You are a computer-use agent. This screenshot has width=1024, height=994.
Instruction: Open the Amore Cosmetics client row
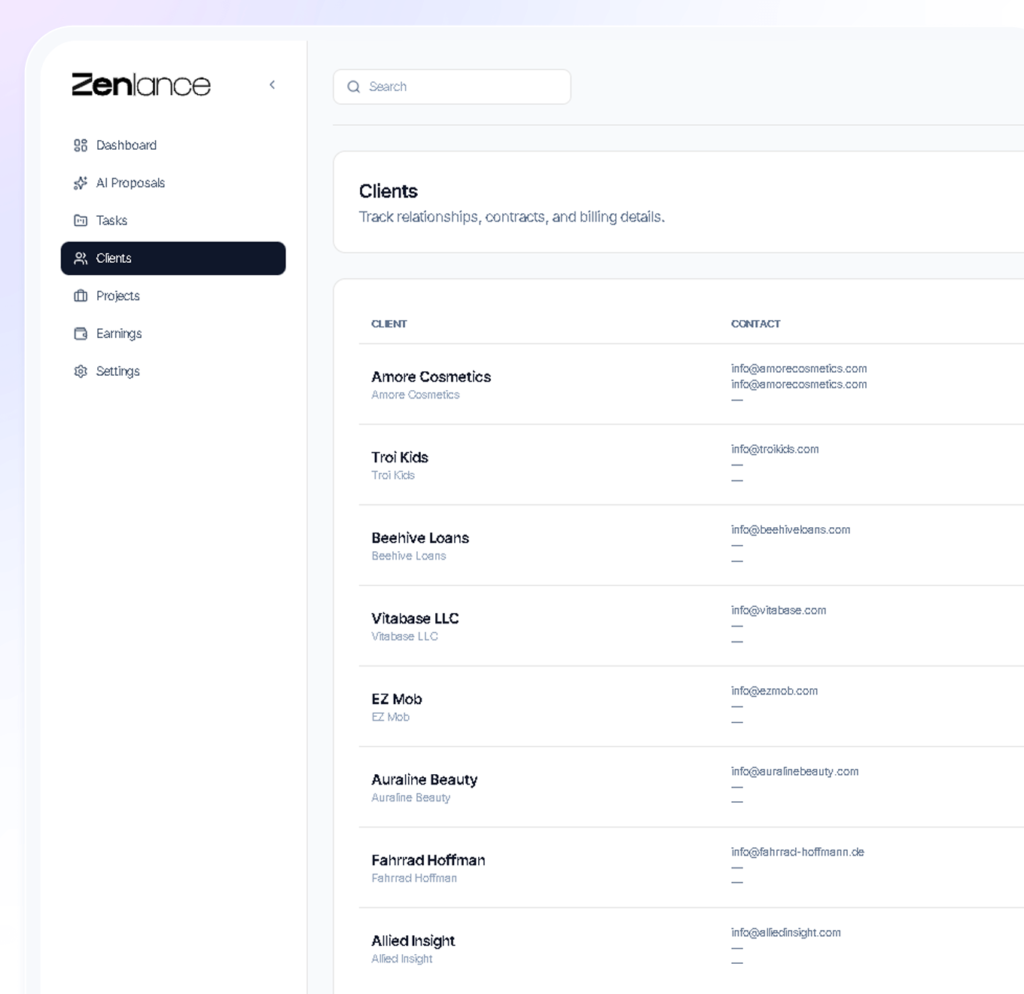coord(431,377)
